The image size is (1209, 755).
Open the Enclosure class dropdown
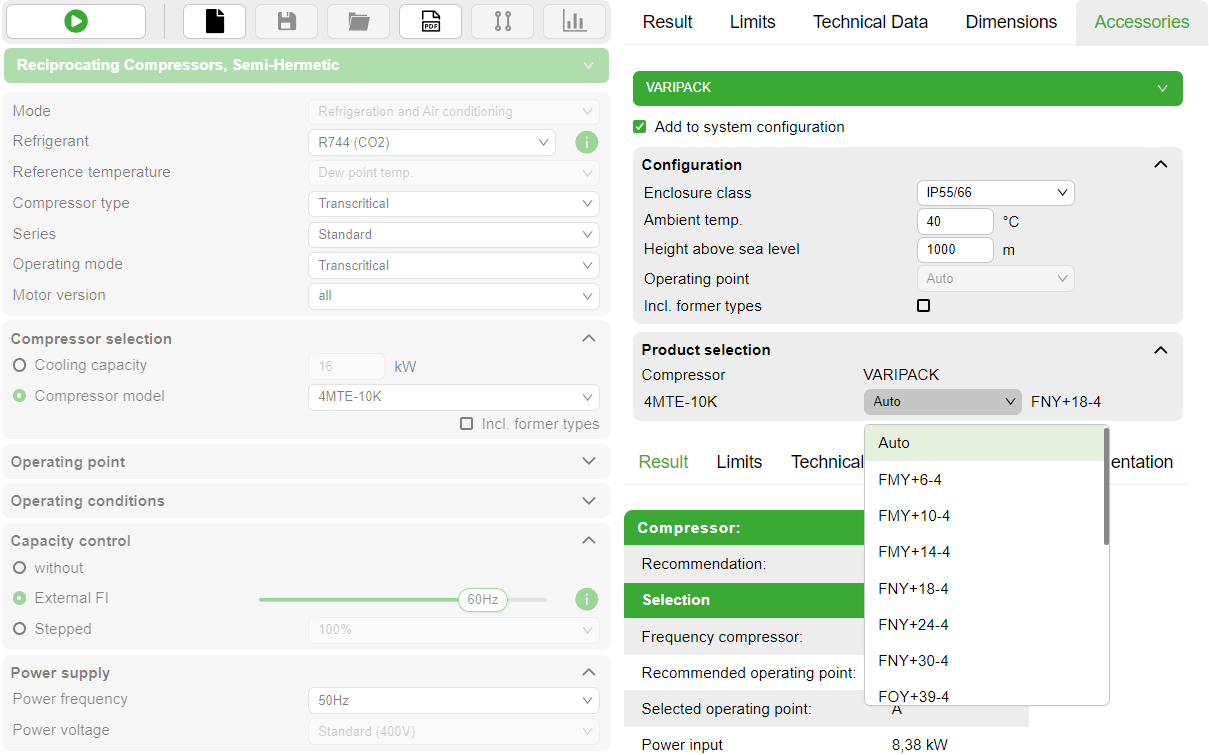(995, 192)
